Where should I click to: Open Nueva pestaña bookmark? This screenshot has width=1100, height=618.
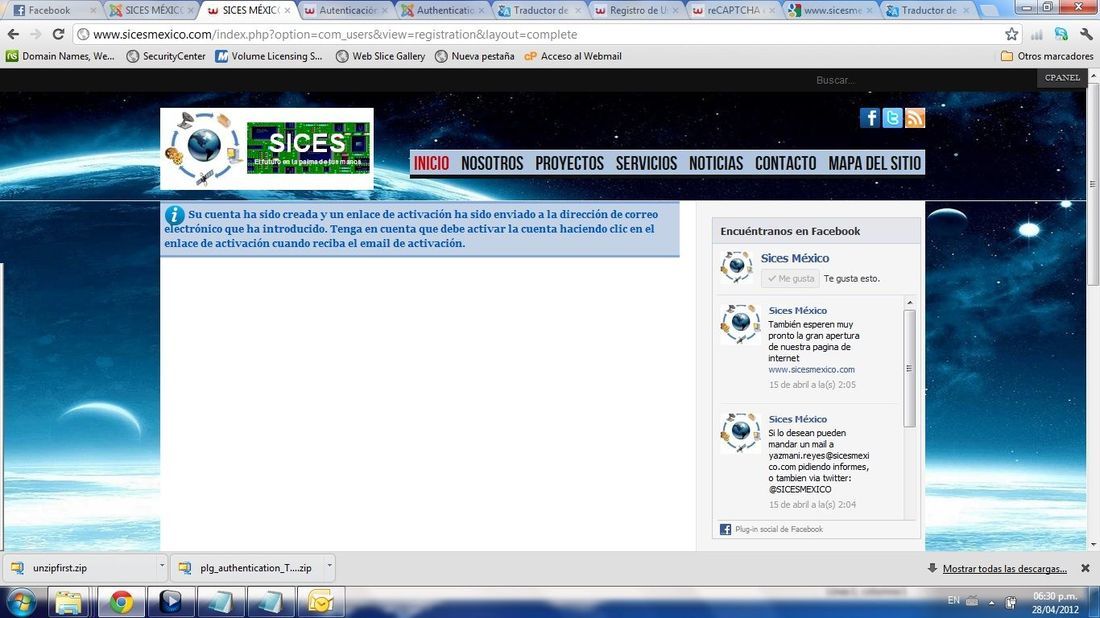[475, 56]
